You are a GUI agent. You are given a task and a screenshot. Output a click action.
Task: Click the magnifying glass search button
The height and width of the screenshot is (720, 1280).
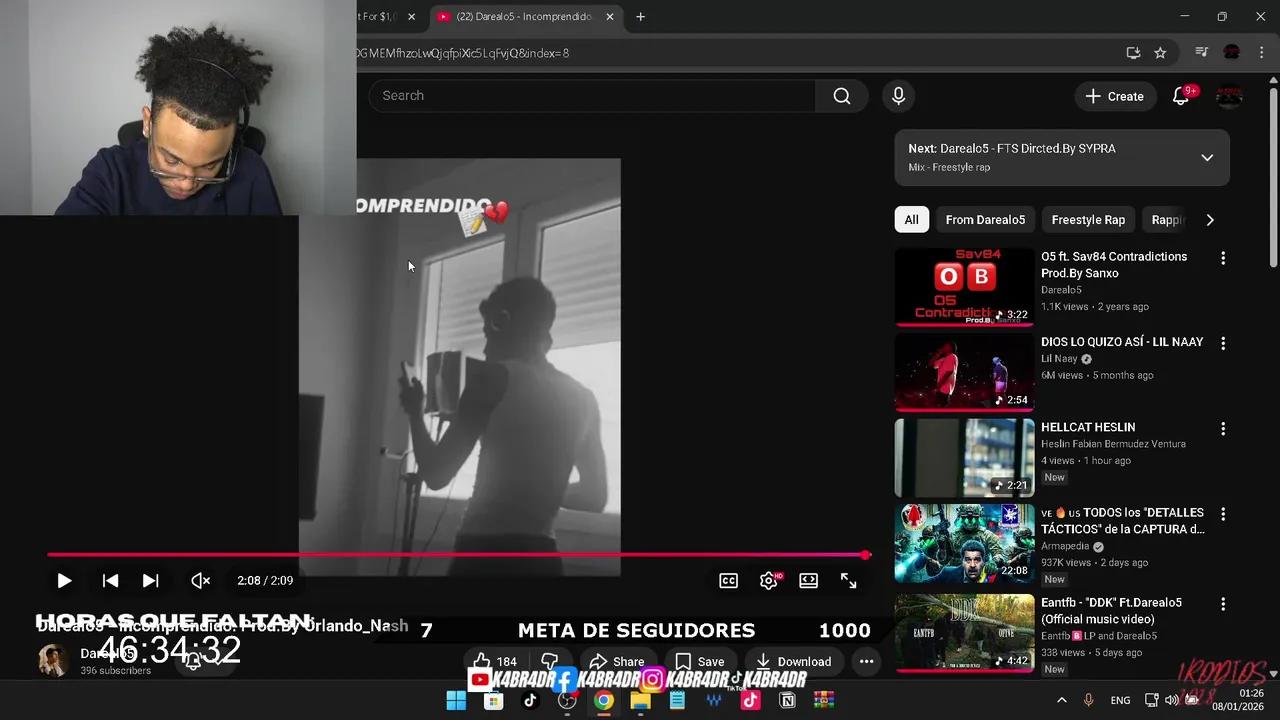842,96
